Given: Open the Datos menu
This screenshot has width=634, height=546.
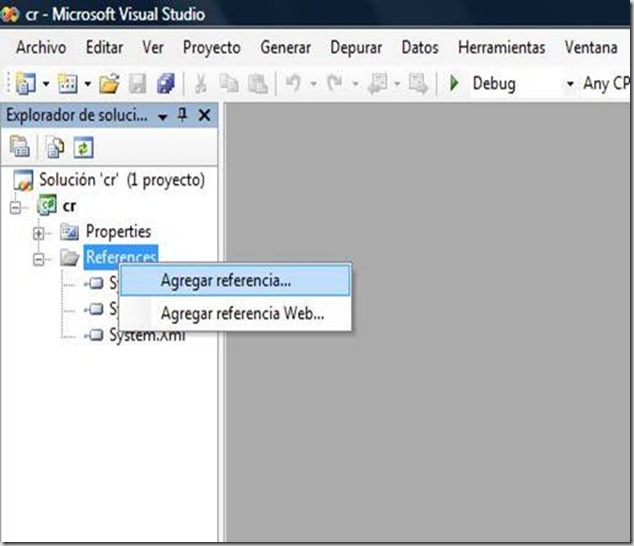Looking at the screenshot, I should click(420, 48).
